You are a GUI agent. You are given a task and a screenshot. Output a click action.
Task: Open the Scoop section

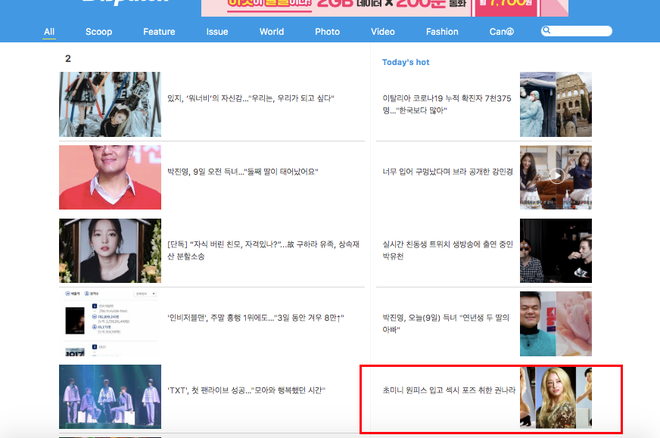(99, 32)
